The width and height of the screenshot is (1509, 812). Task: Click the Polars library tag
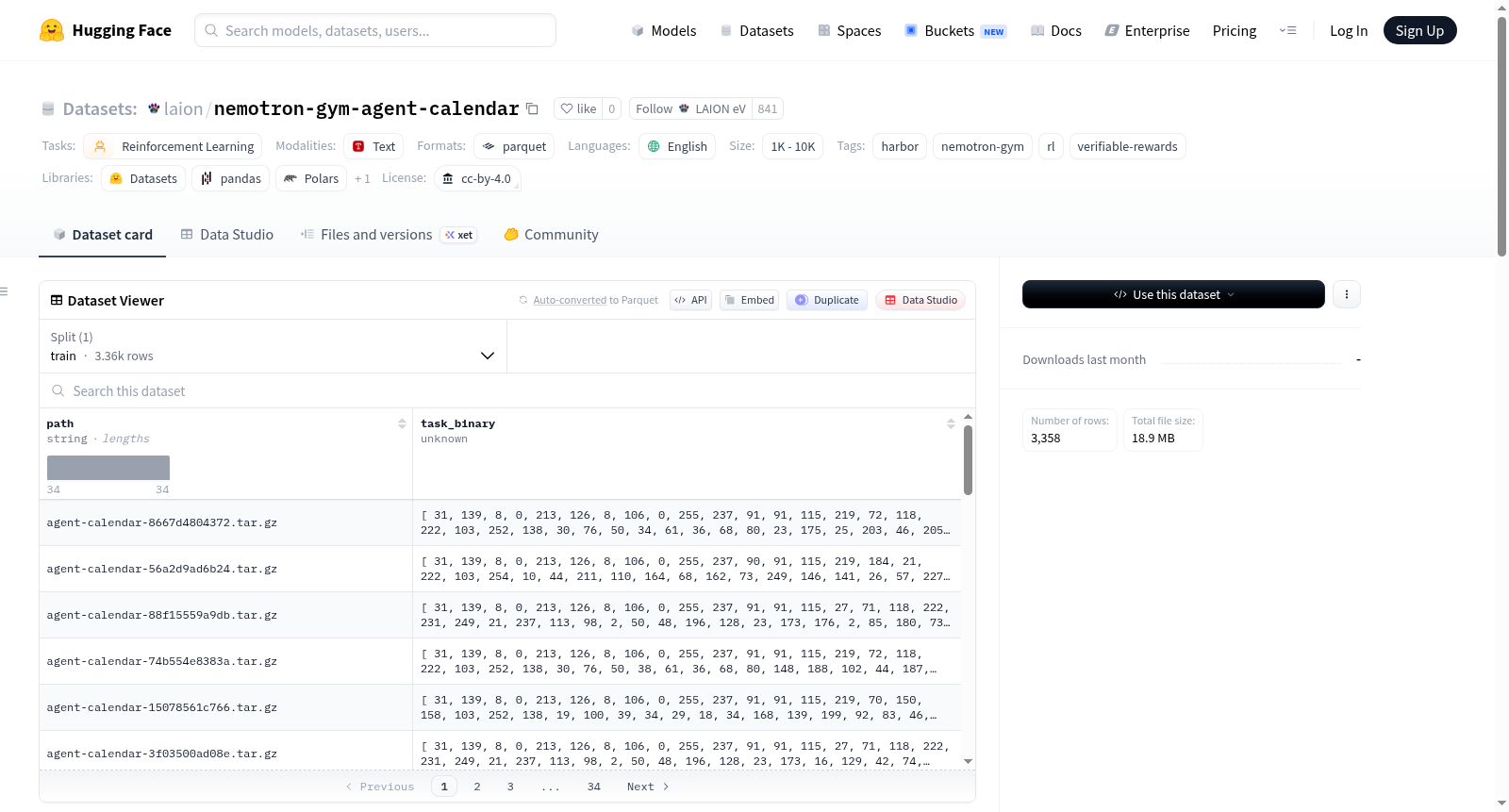[311, 178]
